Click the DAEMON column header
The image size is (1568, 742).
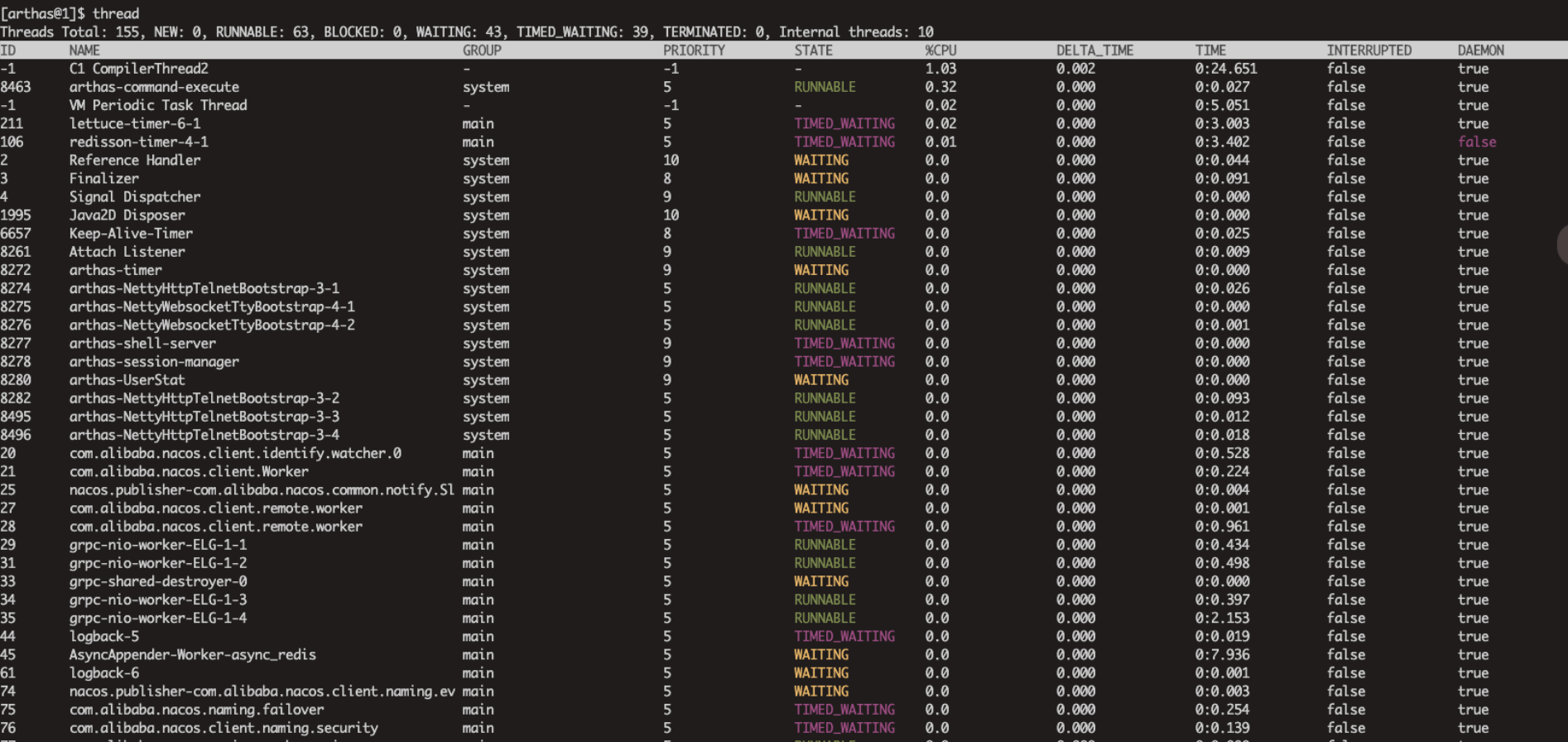pyautogui.click(x=1480, y=51)
